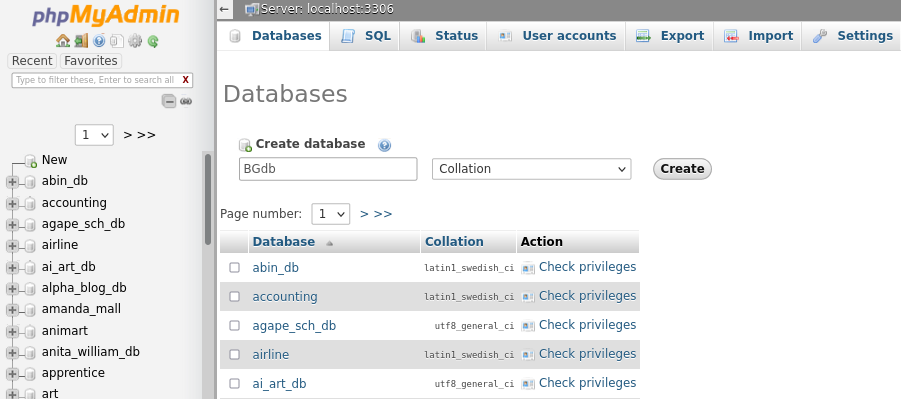Expand the alpha_blog_db tree node
Viewport: 901px width, 399px height.
pyautogui.click(x=12, y=289)
